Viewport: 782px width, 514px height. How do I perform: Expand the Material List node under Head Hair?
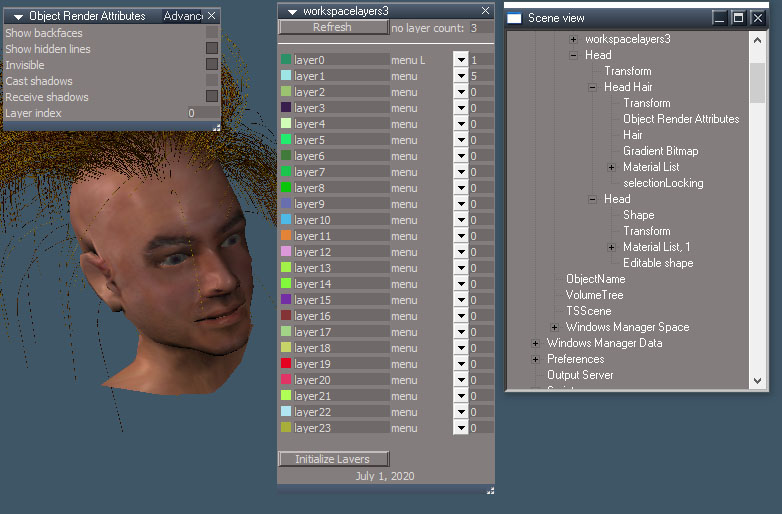tap(611, 168)
